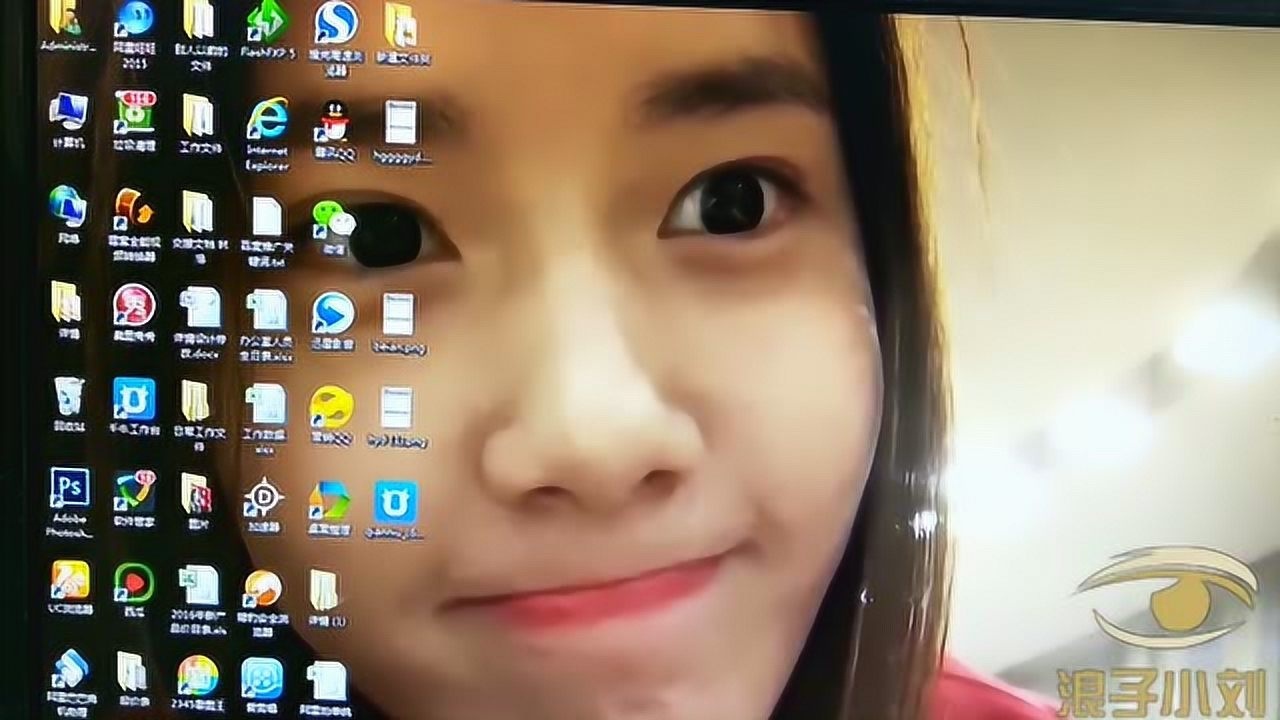The height and width of the screenshot is (720, 1280).
Task: Open the text file right of QQ icon
Action: 401,124
